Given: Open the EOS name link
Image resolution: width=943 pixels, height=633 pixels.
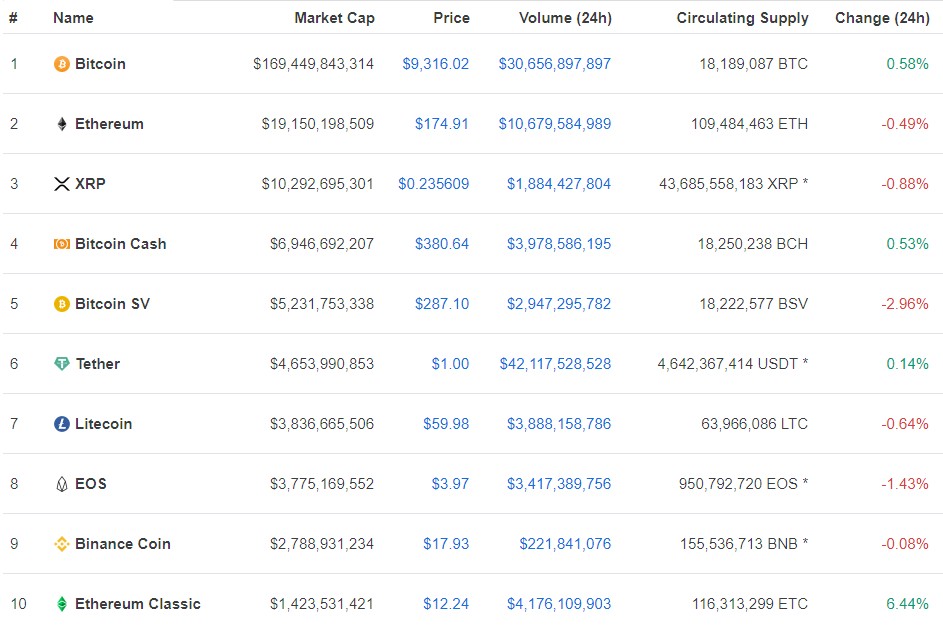Looking at the screenshot, I should (x=91, y=484).
